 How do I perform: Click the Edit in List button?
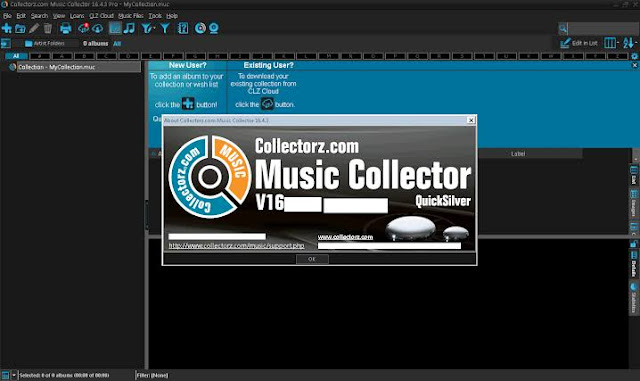[x=579, y=43]
